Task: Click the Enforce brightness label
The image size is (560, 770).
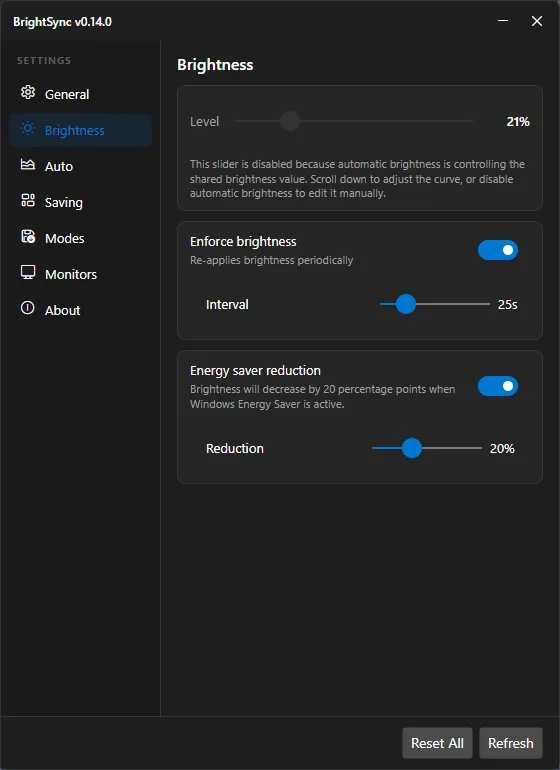Action: tap(243, 242)
